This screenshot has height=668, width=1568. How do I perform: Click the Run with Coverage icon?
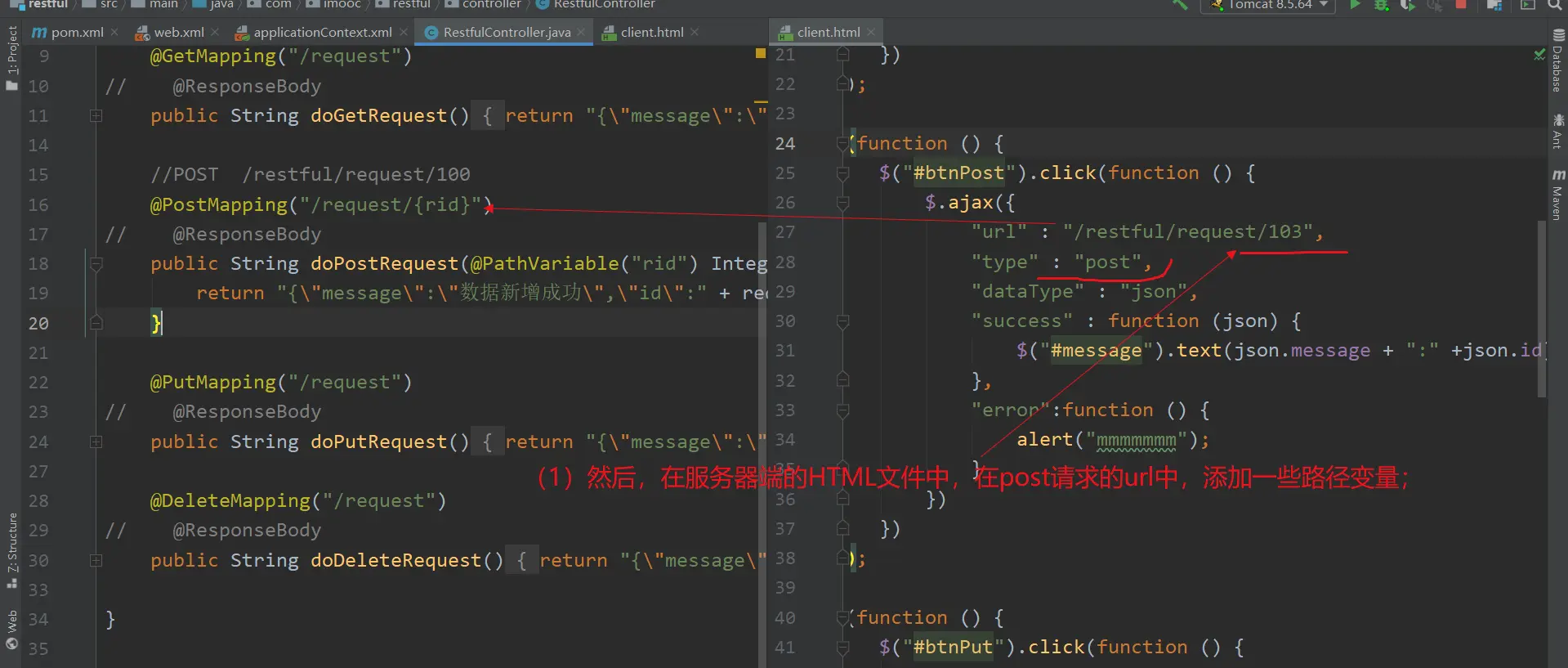pos(1407,5)
